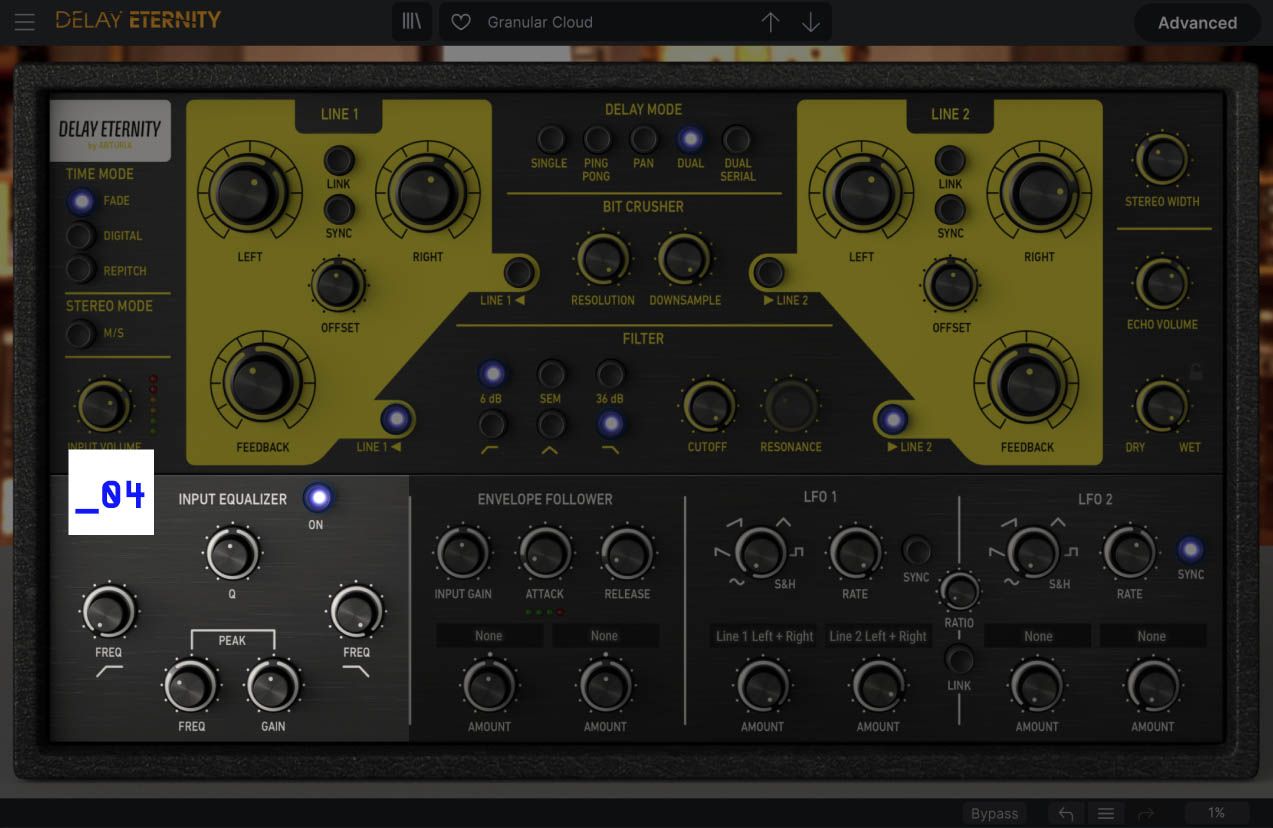Toggle bit crusher routing to LINE 2
Image resolution: width=1273 pixels, height=828 pixels.
point(769,272)
